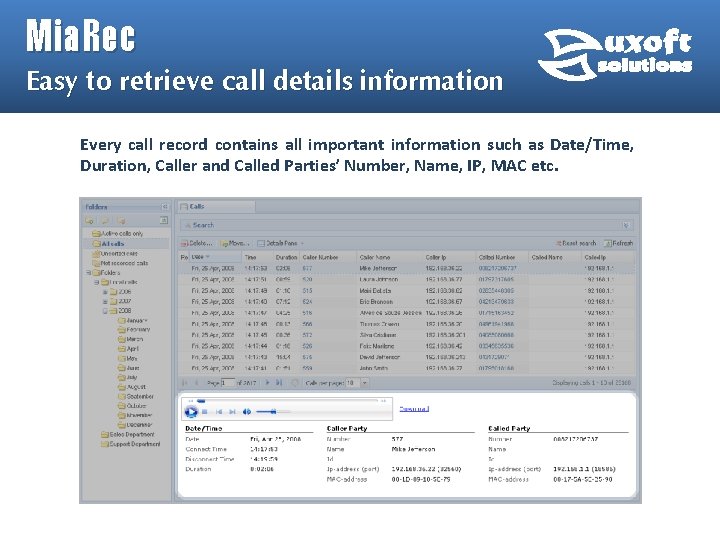Adjust the audio player volume slider
The height and width of the screenshot is (540, 720).
[x=273, y=412]
